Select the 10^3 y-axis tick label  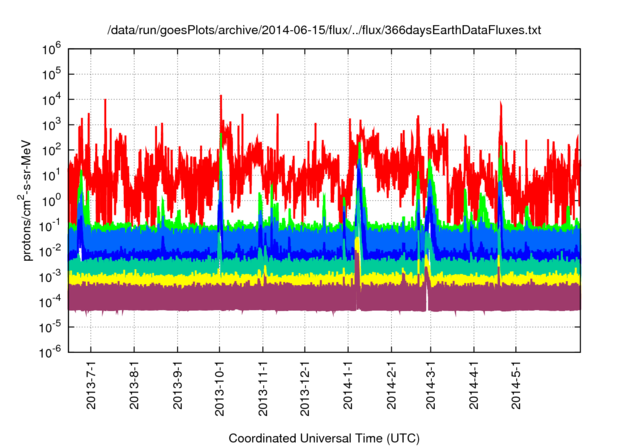pos(51,125)
